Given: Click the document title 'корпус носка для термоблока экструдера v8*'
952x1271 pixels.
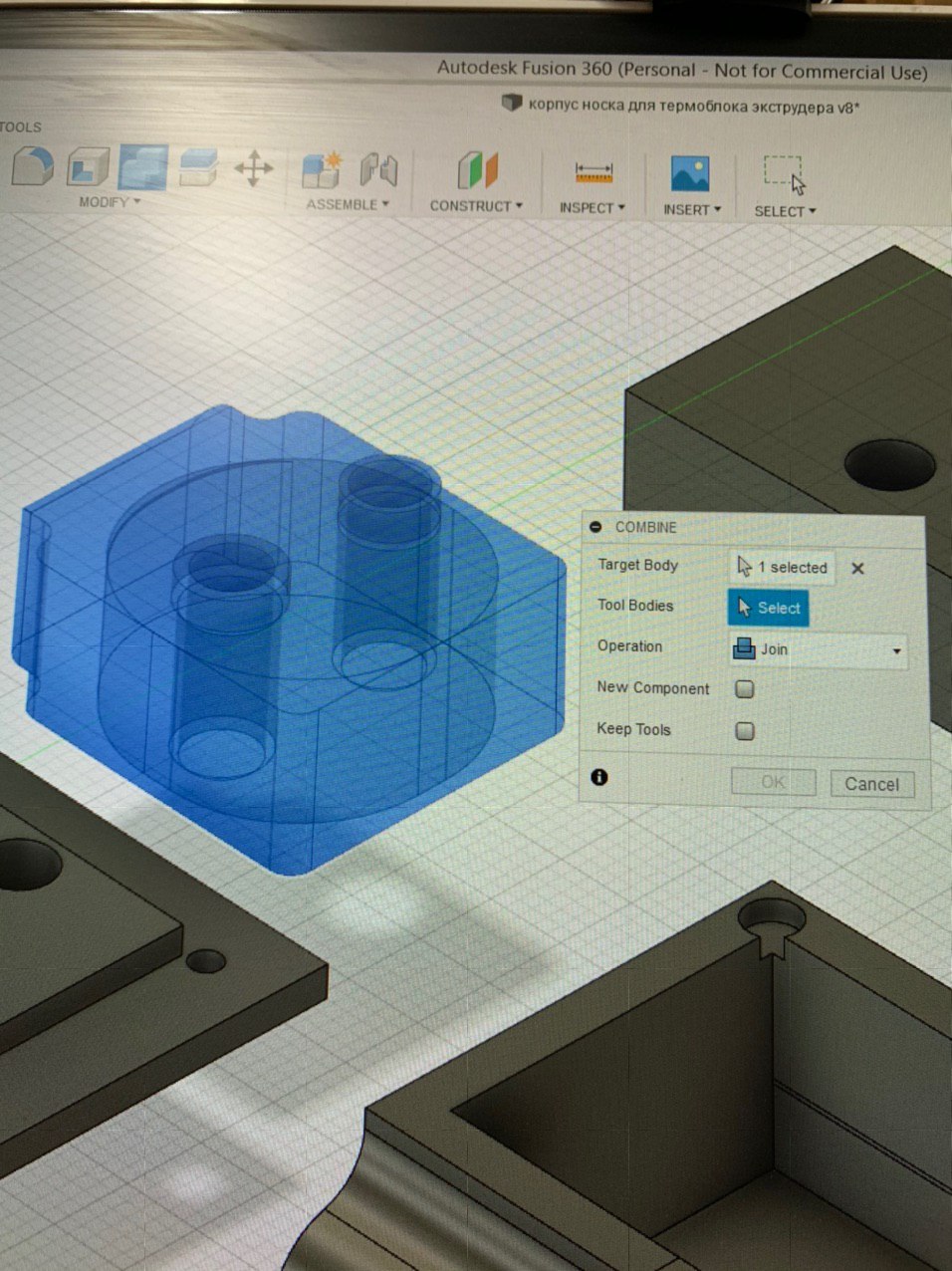Looking at the screenshot, I should pyautogui.click(x=694, y=106).
